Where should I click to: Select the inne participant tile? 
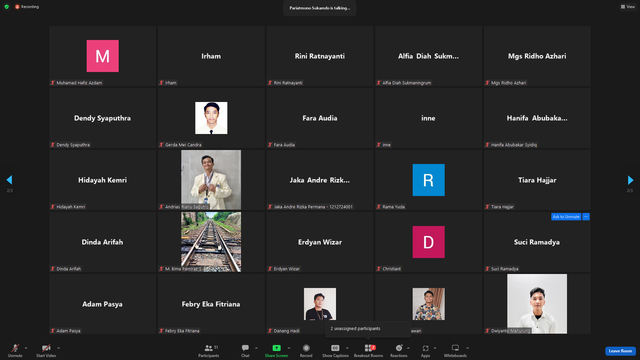click(x=429, y=118)
